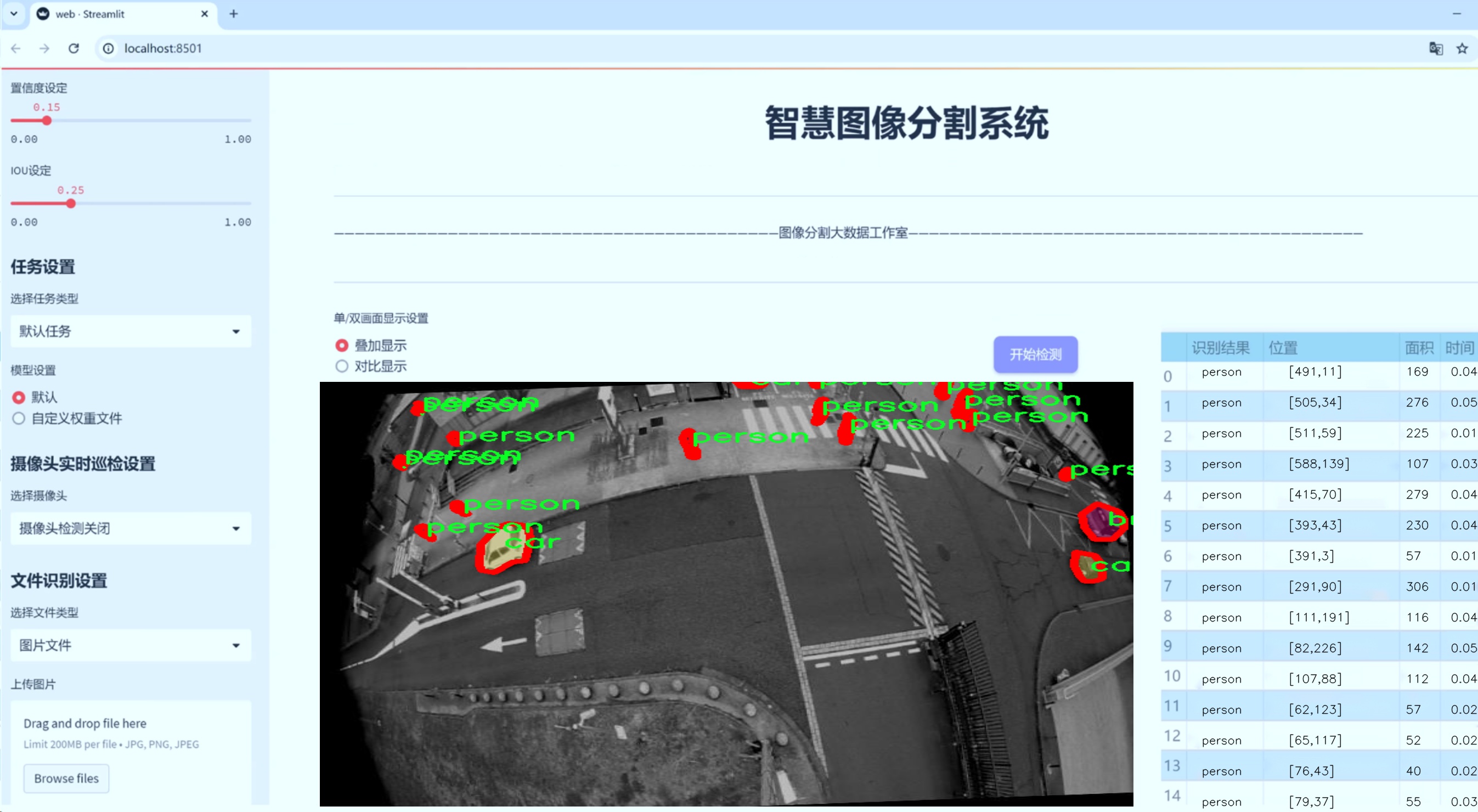
Task: Click area cell 279 in row 4
Action: 1417,494
